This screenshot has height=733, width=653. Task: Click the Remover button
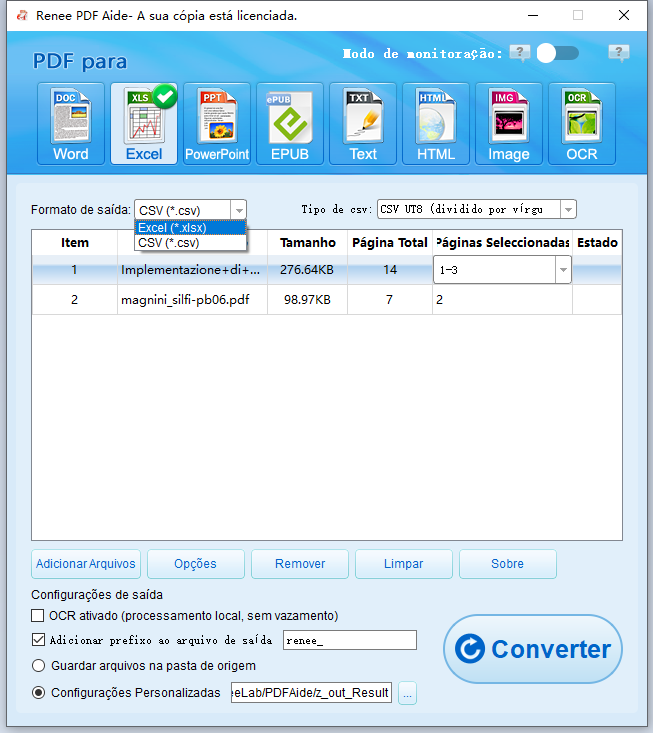(300, 564)
